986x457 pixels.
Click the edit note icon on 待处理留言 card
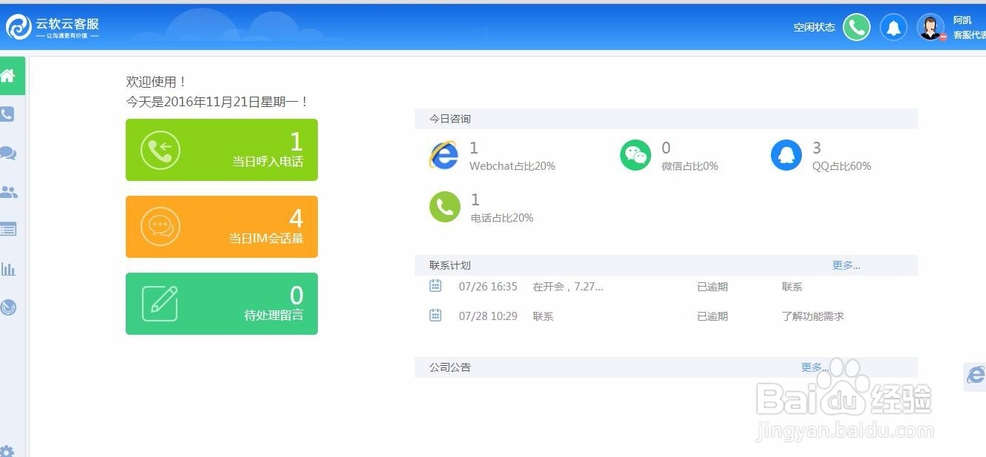click(160, 304)
